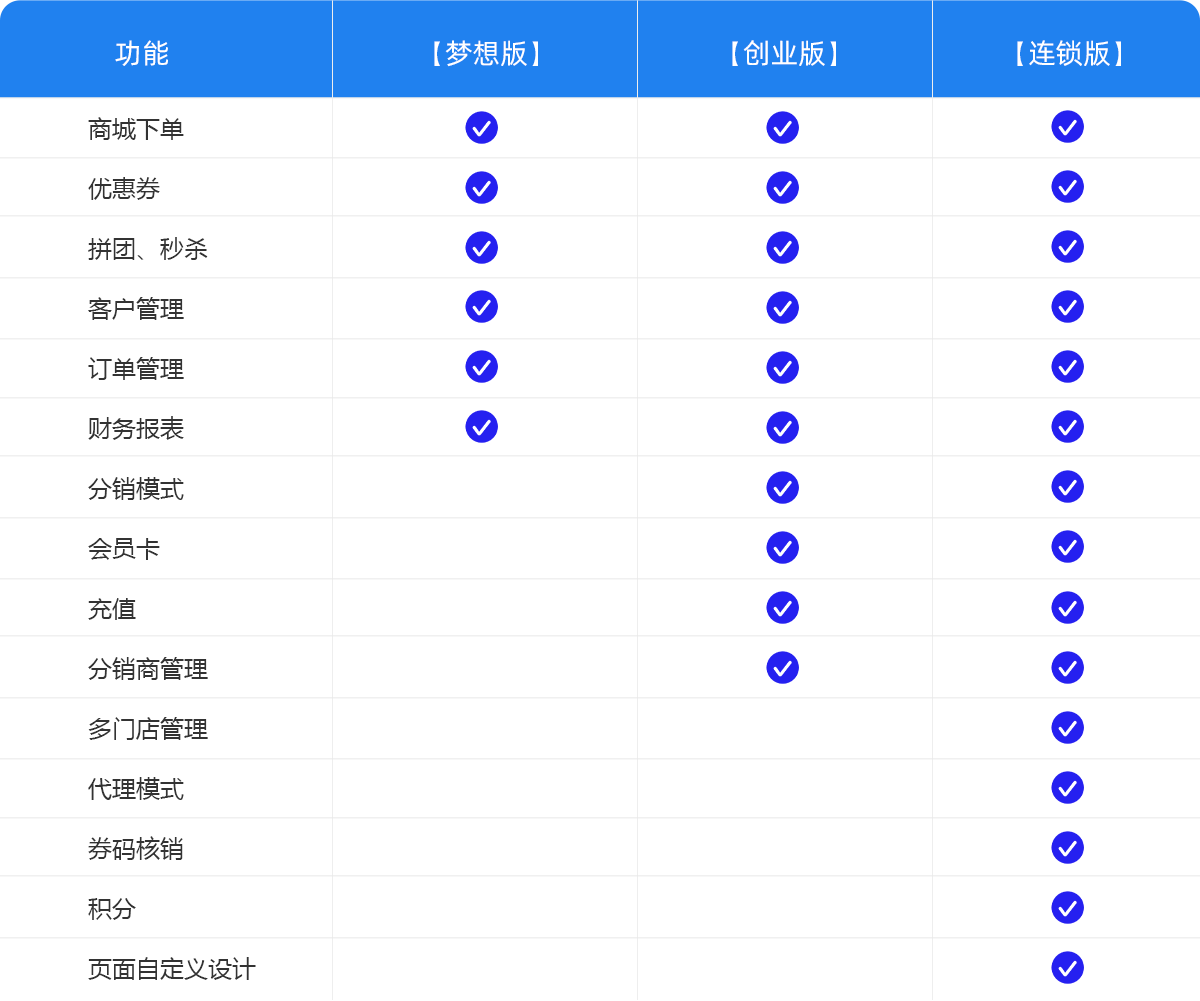Image resolution: width=1200 pixels, height=1001 pixels.
Task: Click the 代理模式 feature label
Action: 136,789
